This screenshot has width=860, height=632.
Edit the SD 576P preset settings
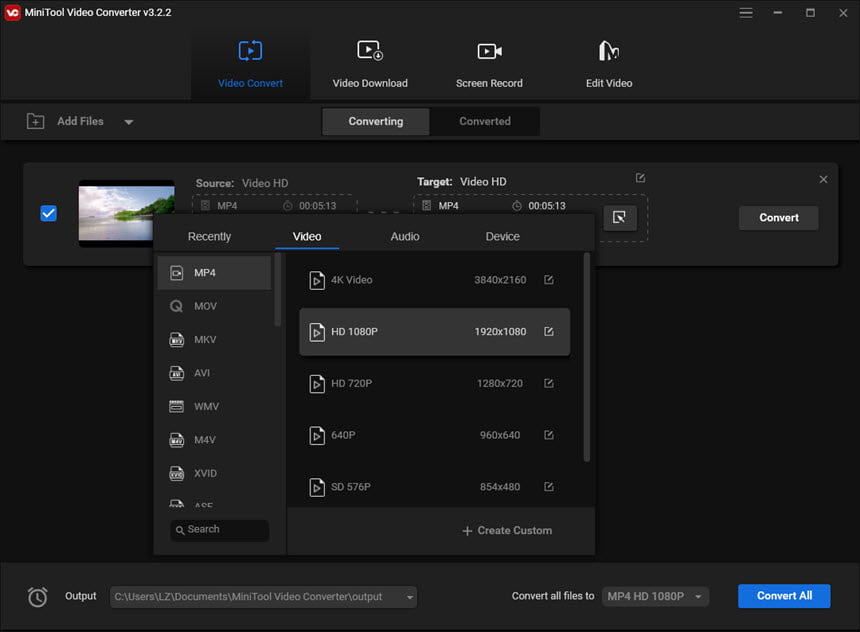[x=548, y=487]
